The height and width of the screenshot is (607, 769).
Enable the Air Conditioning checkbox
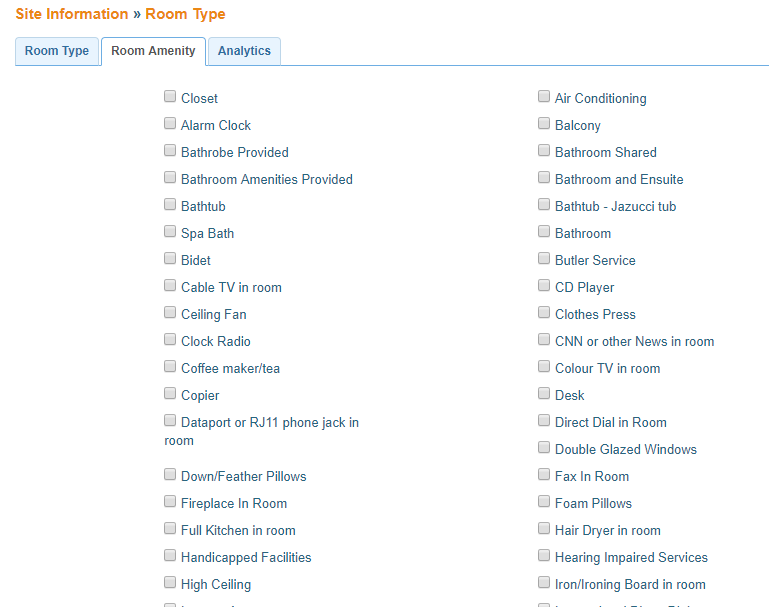(544, 97)
